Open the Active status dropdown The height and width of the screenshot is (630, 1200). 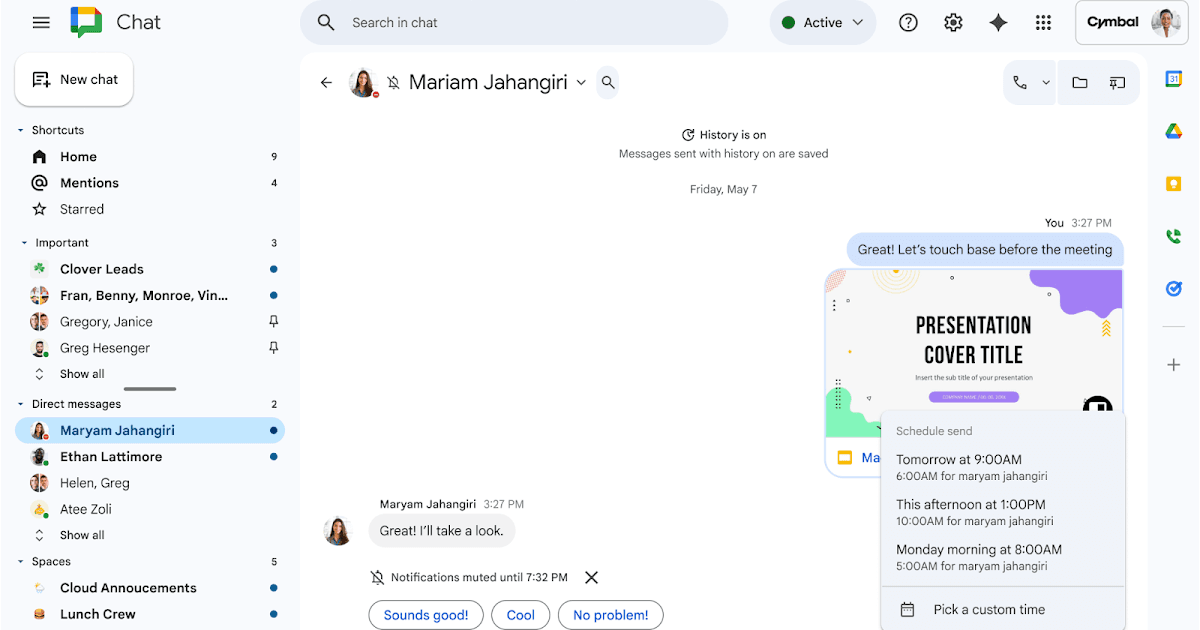point(822,23)
